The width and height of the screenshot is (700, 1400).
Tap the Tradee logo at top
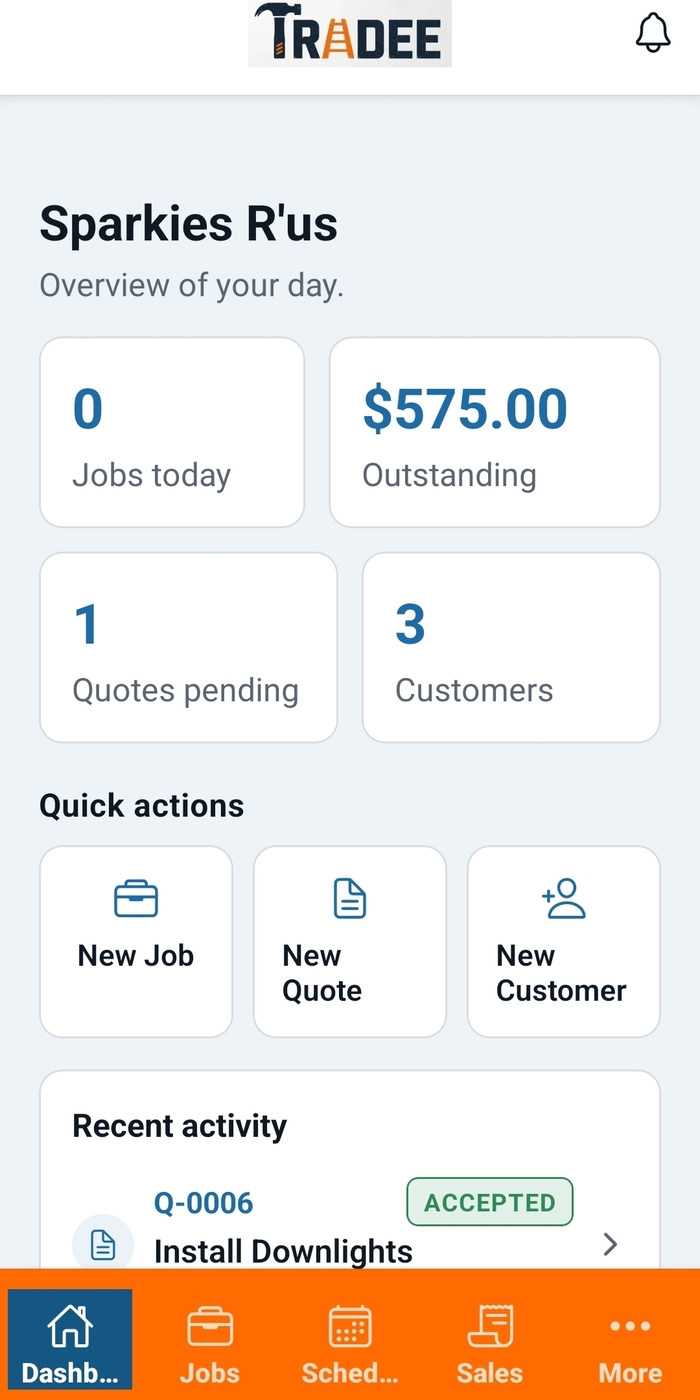tap(350, 34)
